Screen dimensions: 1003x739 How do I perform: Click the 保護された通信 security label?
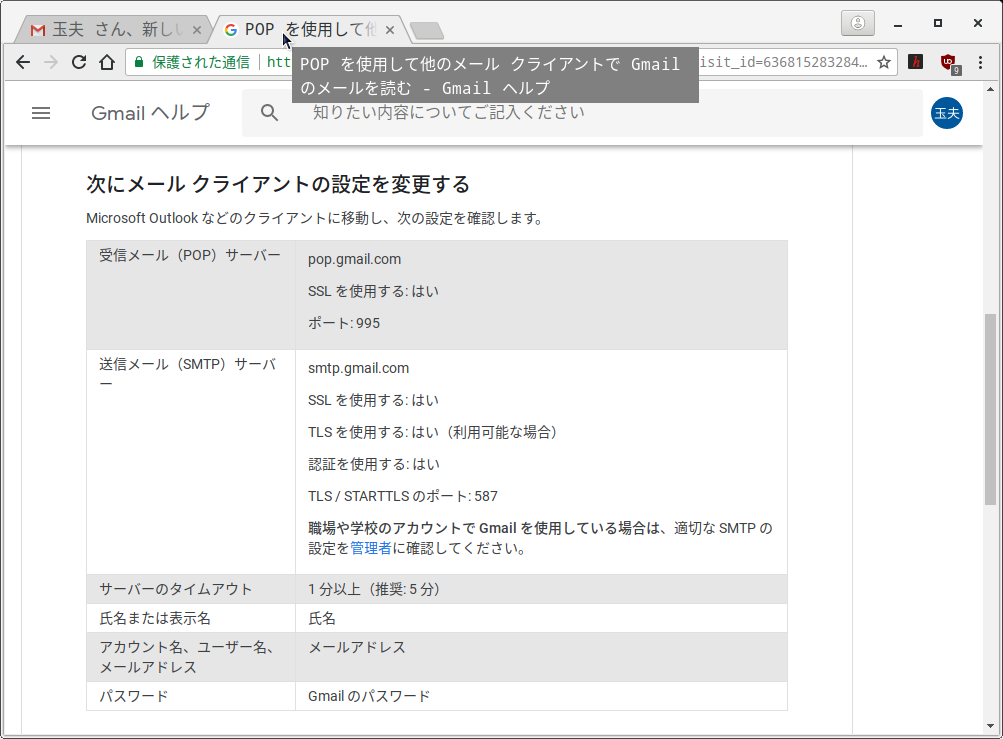pyautogui.click(x=201, y=62)
